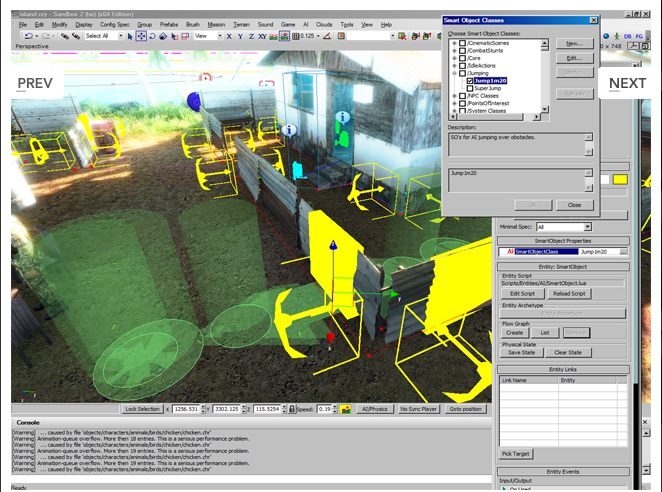Click the SmartObjectClass ellipsis browse button
Screen dimensions: 662x492
623,252
